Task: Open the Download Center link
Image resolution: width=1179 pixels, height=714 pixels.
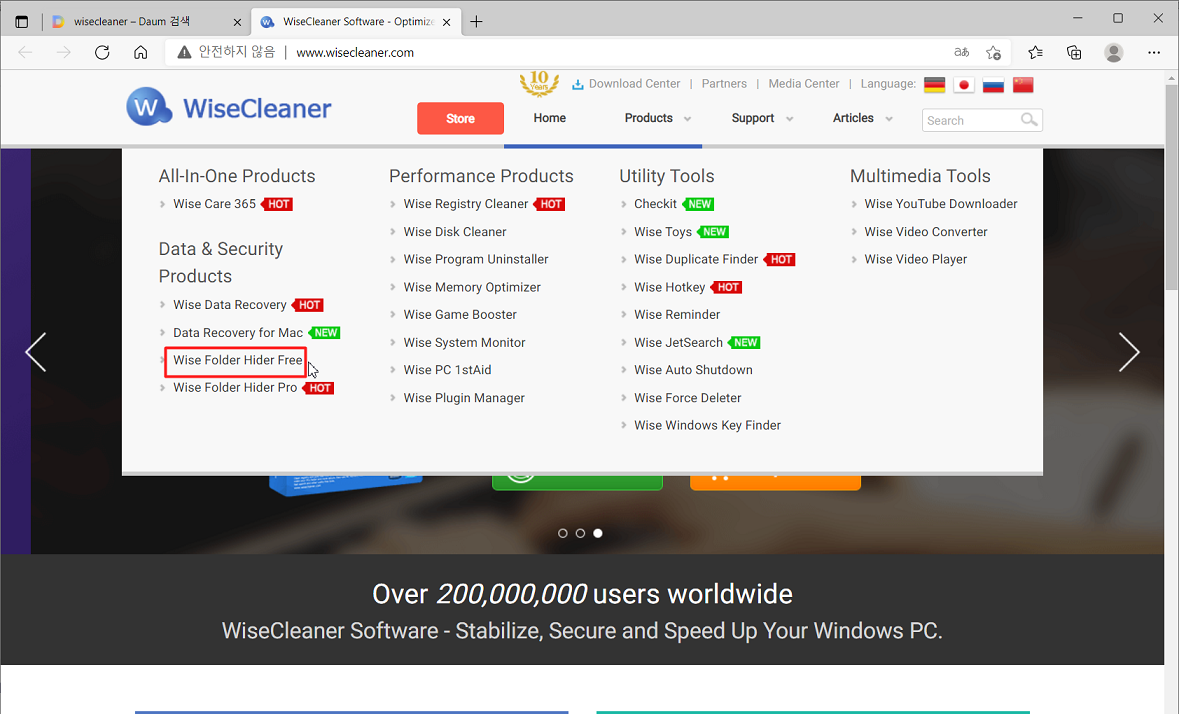Action: point(626,83)
